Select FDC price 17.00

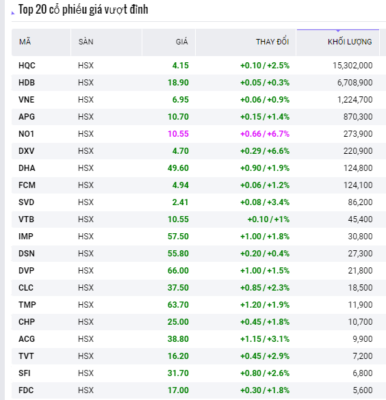[x=178, y=390]
